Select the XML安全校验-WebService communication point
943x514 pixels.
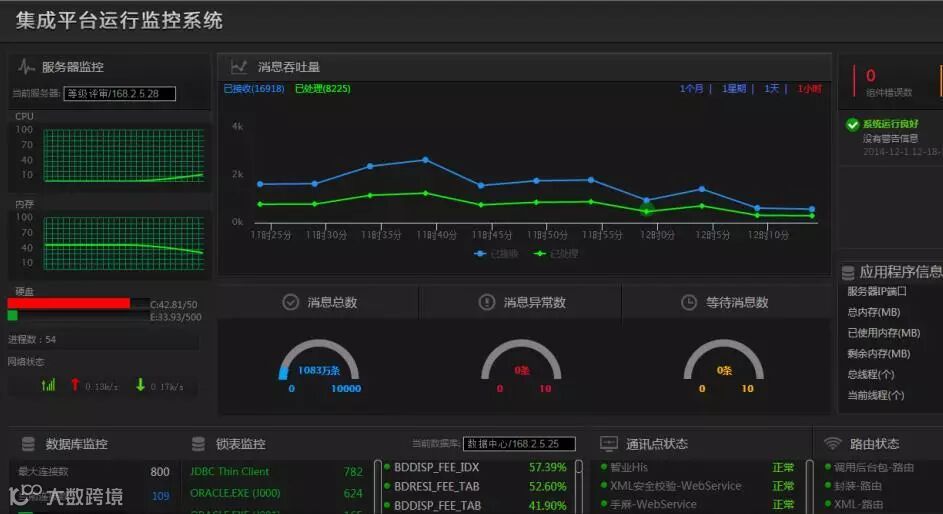698,486
